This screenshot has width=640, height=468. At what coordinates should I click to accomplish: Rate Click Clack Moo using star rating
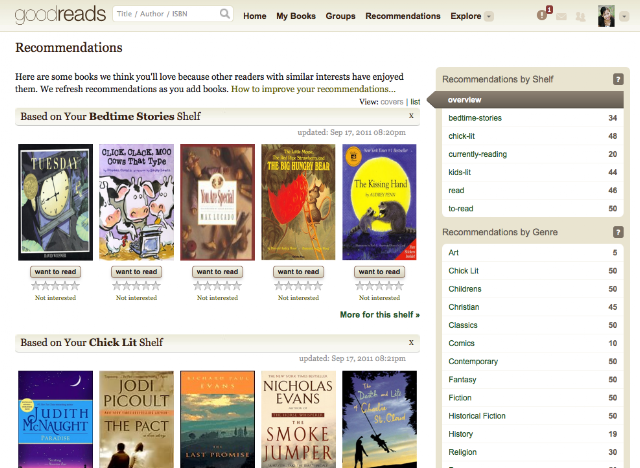click(x=136, y=286)
